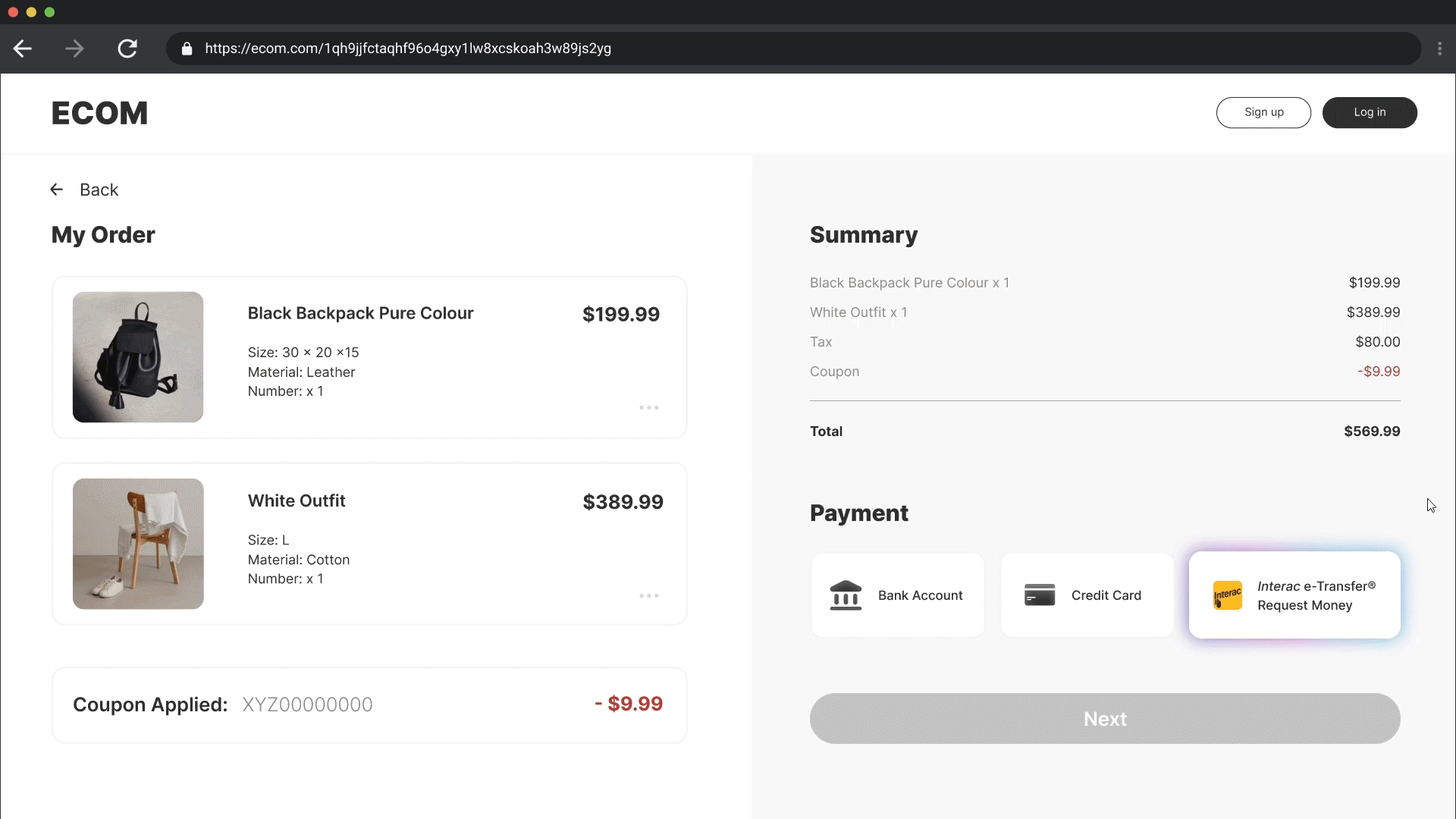Viewport: 1456px width, 819px height.
Task: Click the ECOM logo
Action: pos(99,113)
